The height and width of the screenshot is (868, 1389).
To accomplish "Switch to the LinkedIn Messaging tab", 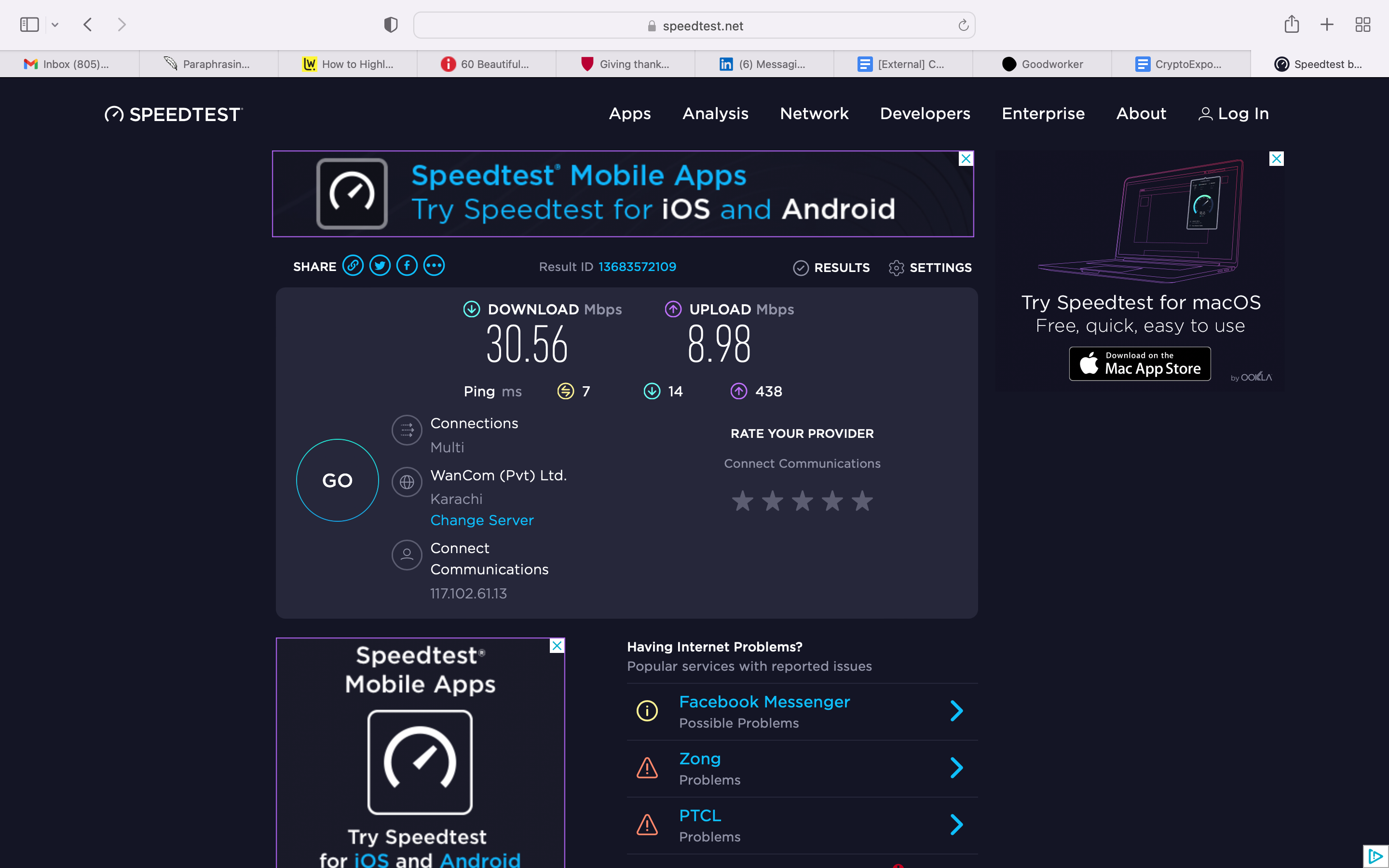I will [x=764, y=64].
